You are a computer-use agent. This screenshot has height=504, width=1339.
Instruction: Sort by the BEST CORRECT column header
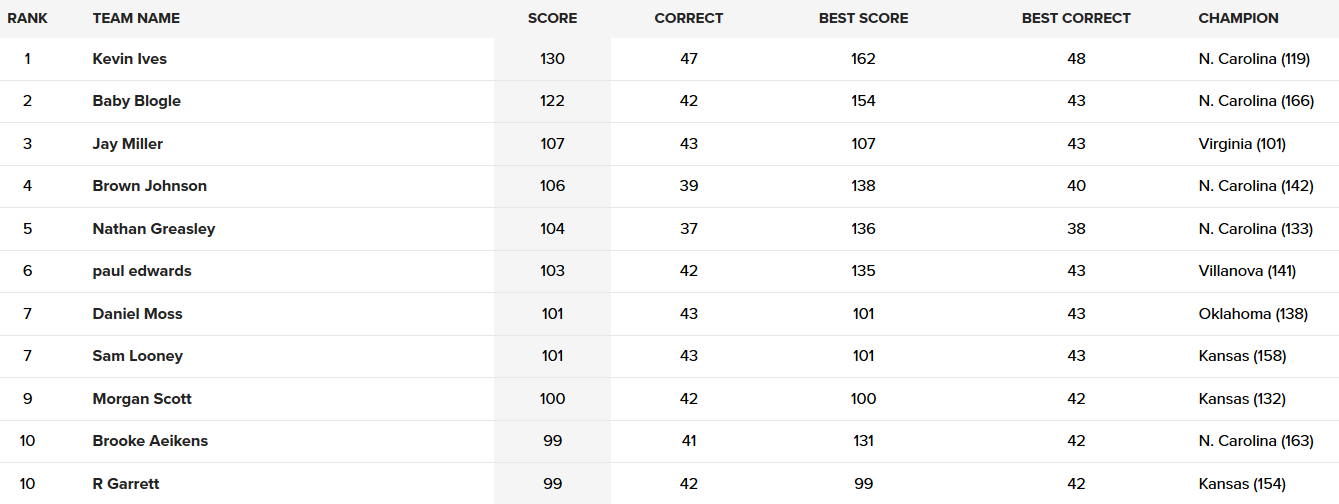(x=1076, y=18)
